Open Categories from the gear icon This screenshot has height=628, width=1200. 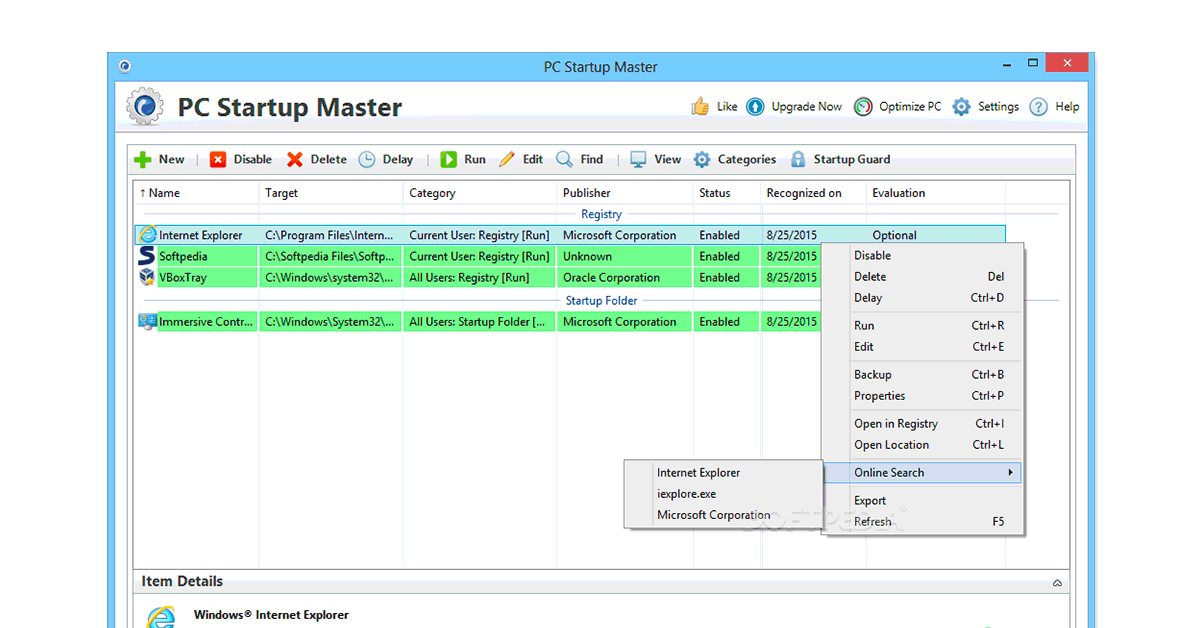click(702, 160)
